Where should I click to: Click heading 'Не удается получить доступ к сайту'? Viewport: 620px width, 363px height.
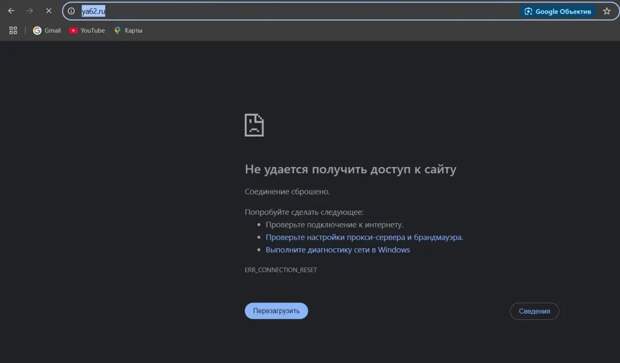350,169
